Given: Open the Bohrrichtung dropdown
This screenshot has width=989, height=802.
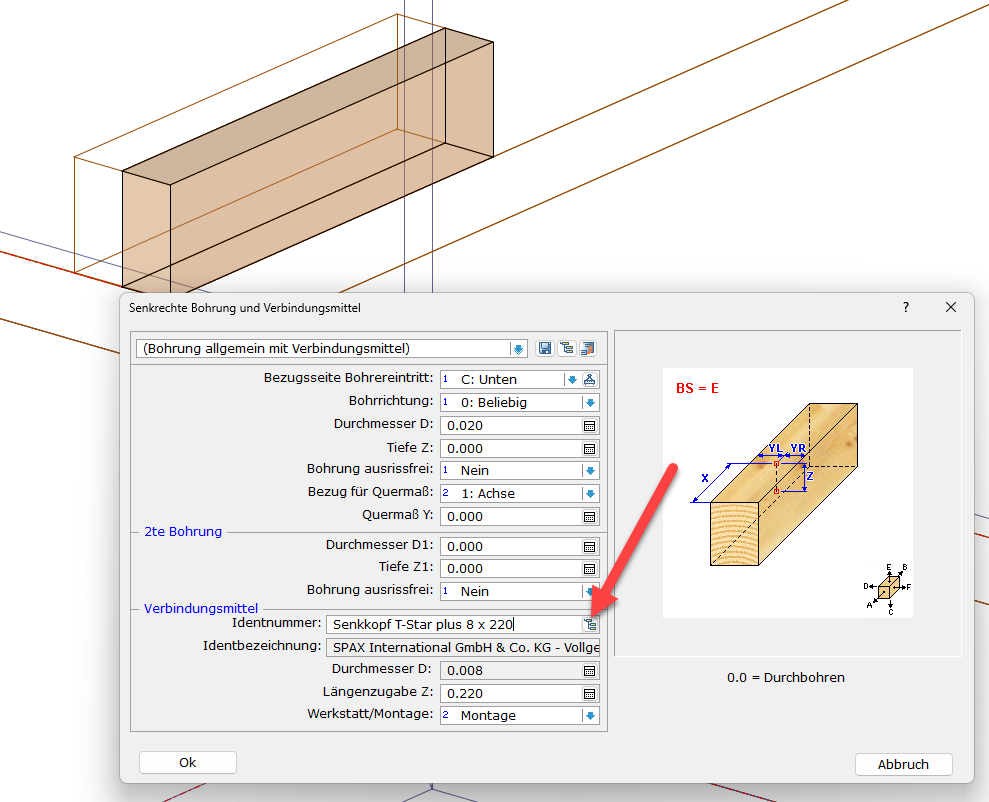Looking at the screenshot, I should 590,403.
